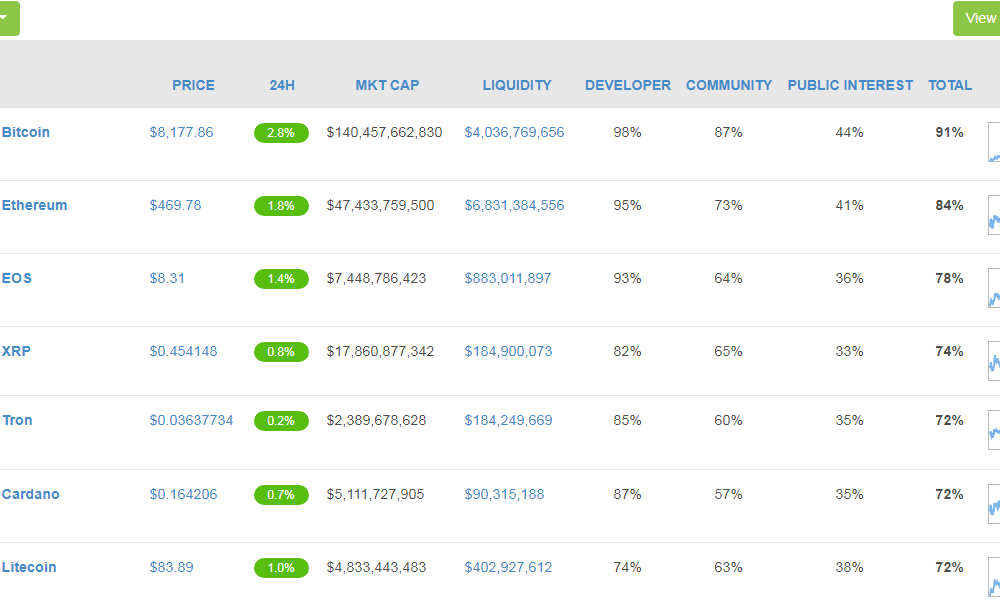The image size is (1000, 615).
Task: Click XRP's 0.8% change badge
Action: pos(281,352)
